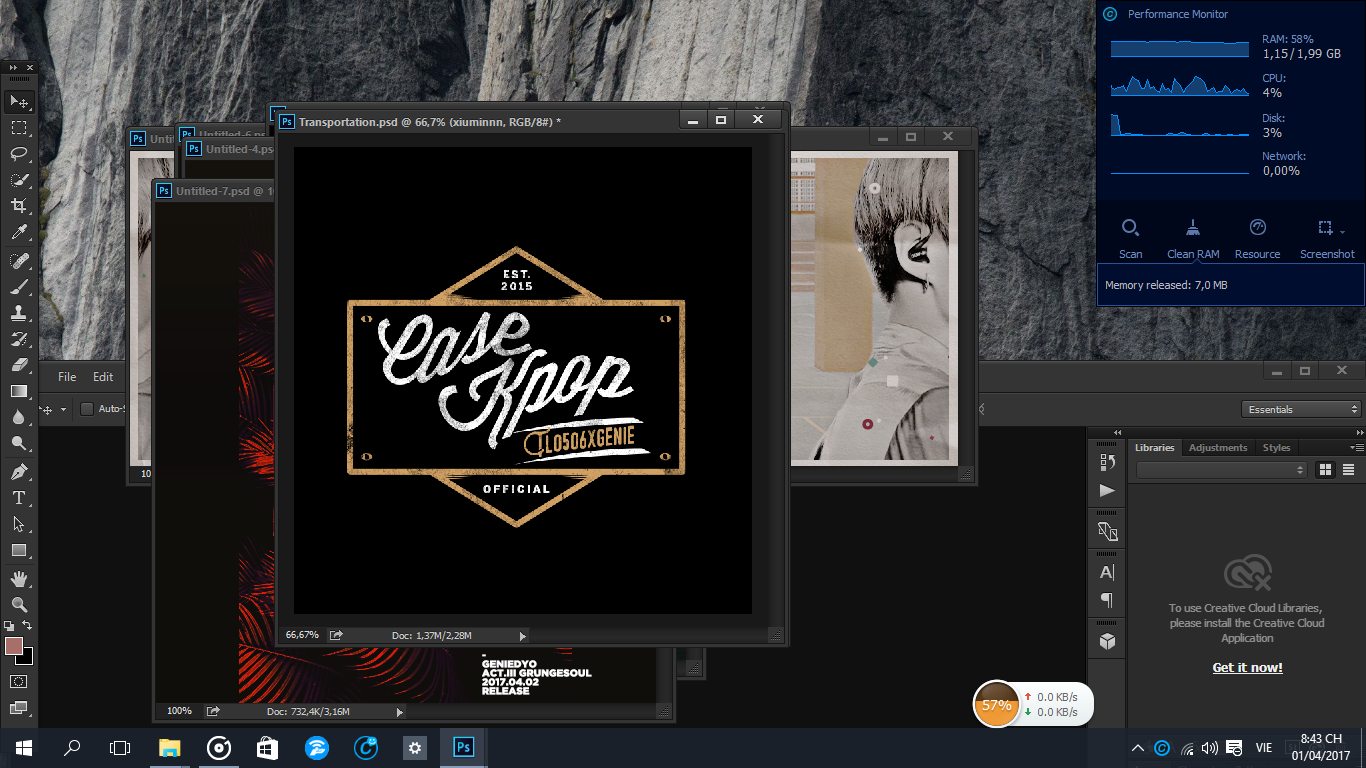Open the 3D panel cube icon
1366x768 pixels.
tap(1107, 641)
